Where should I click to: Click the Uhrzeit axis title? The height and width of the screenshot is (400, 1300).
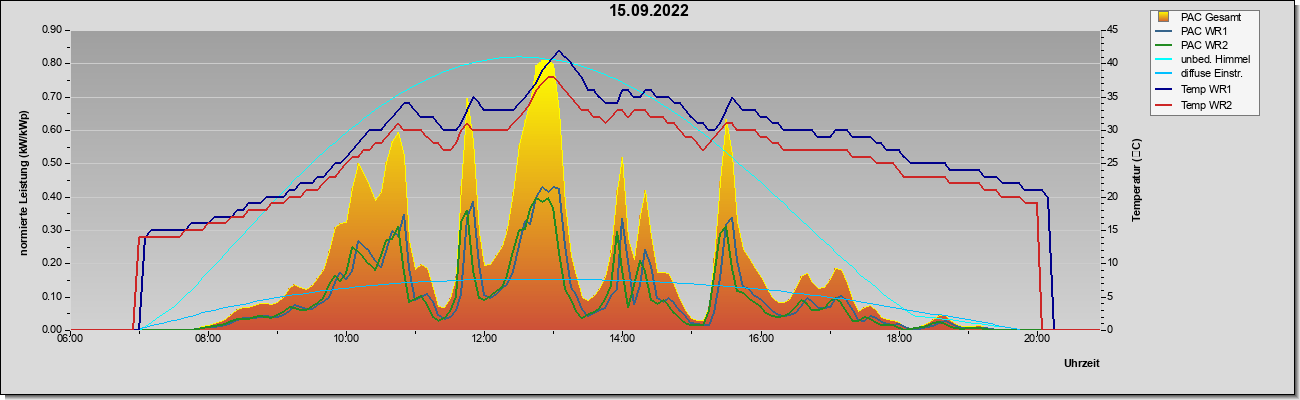1082,364
